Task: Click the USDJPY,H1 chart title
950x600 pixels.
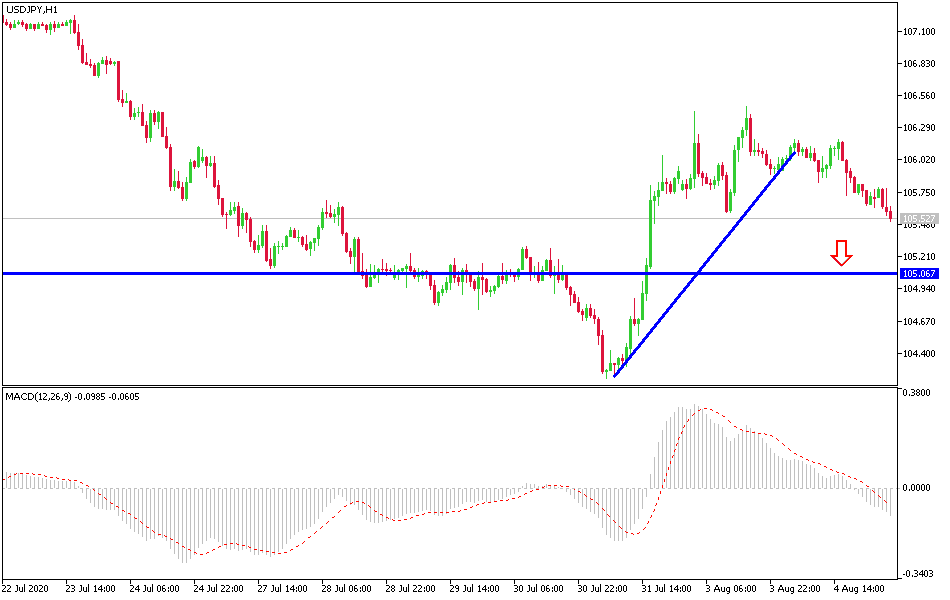Action: 32,10
